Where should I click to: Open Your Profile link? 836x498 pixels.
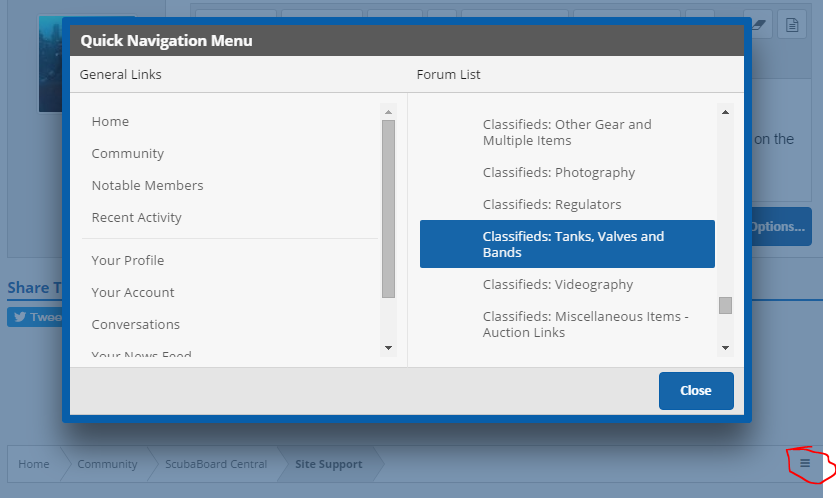[127, 260]
